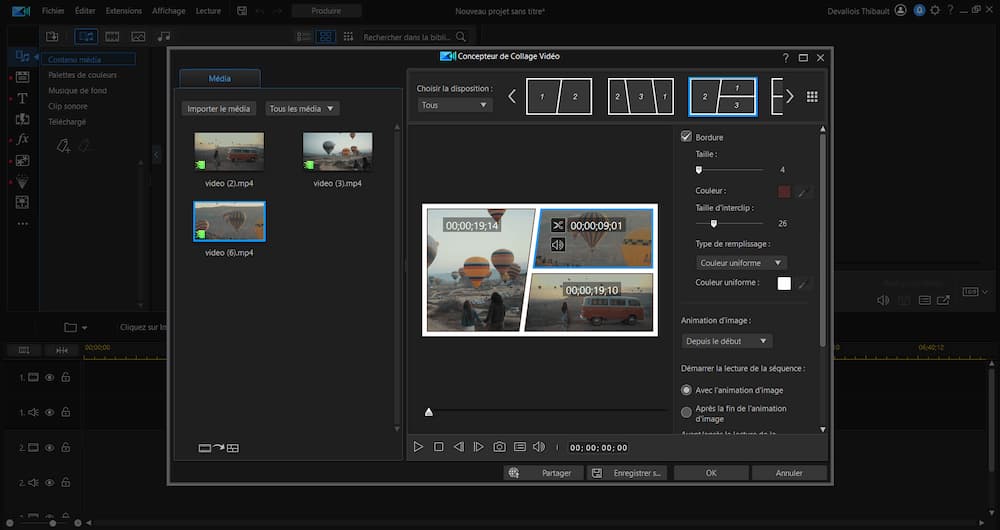Open user account icon

(x=901, y=11)
